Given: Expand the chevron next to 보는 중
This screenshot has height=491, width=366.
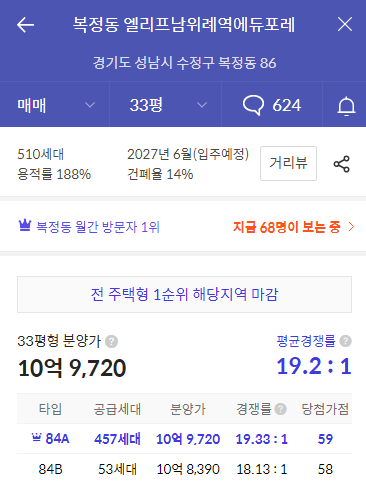Looking at the screenshot, I should point(351,227).
